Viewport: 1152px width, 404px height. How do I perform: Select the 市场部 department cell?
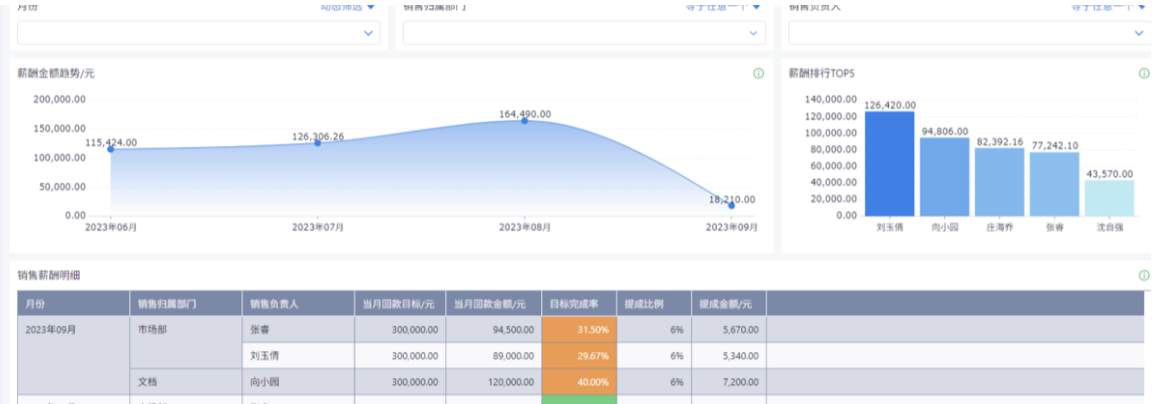(x=186, y=342)
